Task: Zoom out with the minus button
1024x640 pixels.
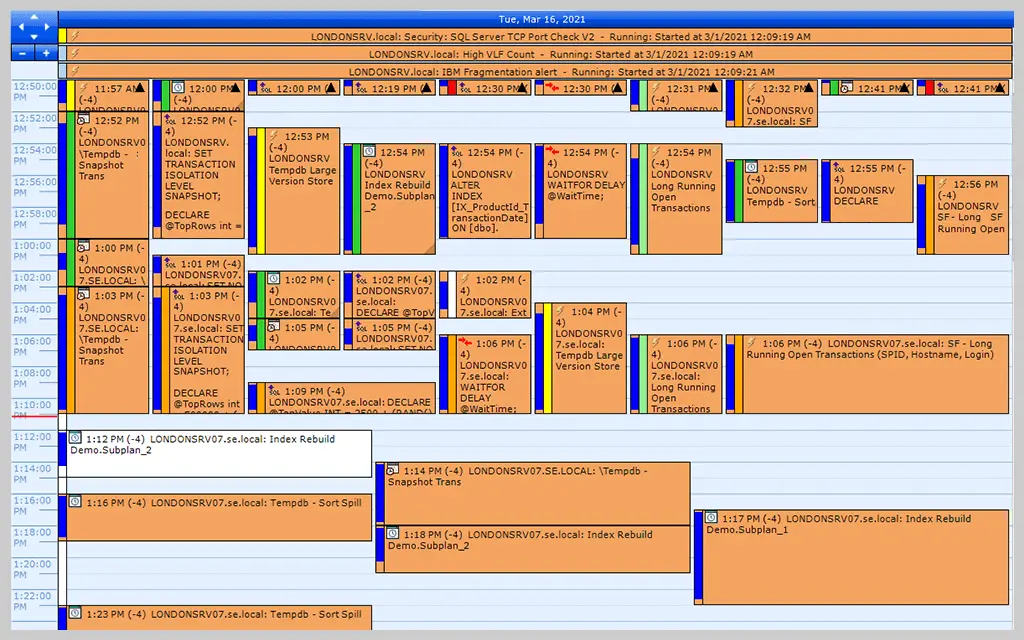Action: tap(22, 54)
